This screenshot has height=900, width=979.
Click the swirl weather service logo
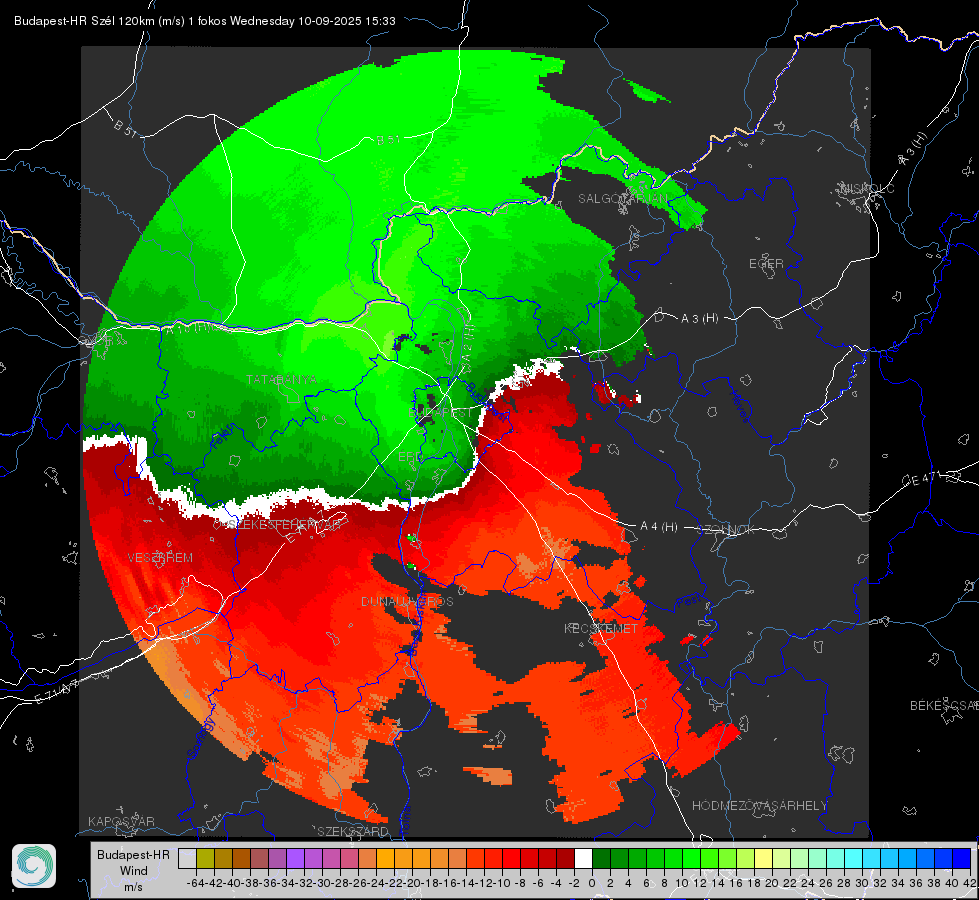tap(34, 866)
